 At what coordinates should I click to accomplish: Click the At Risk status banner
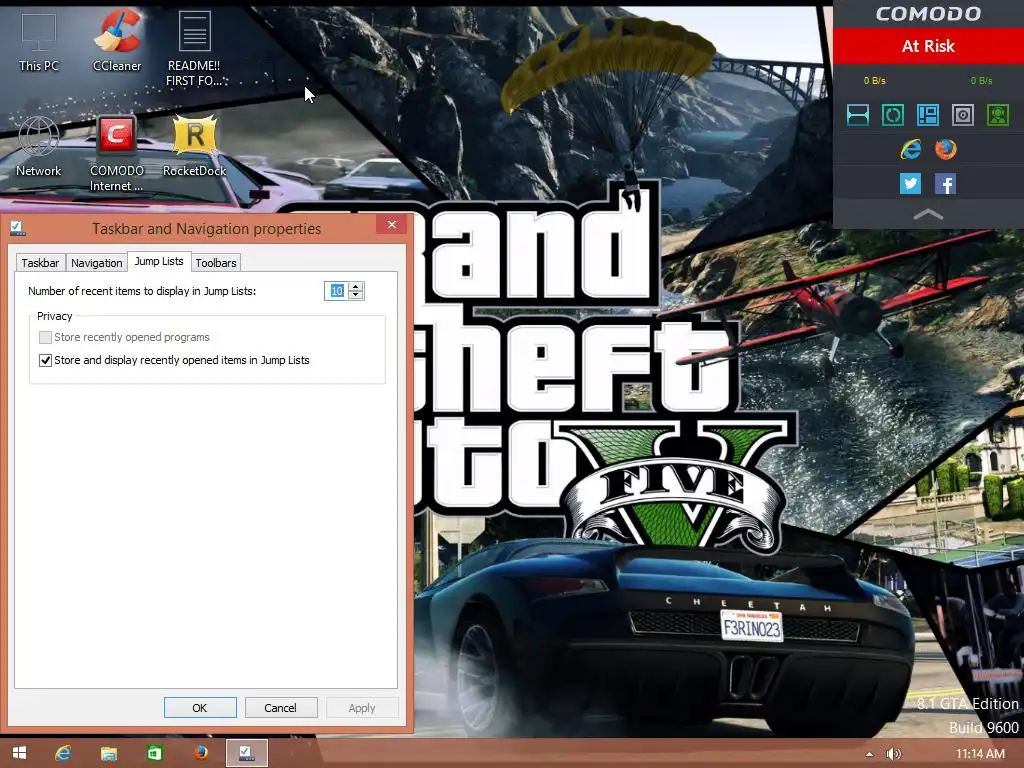click(x=928, y=46)
